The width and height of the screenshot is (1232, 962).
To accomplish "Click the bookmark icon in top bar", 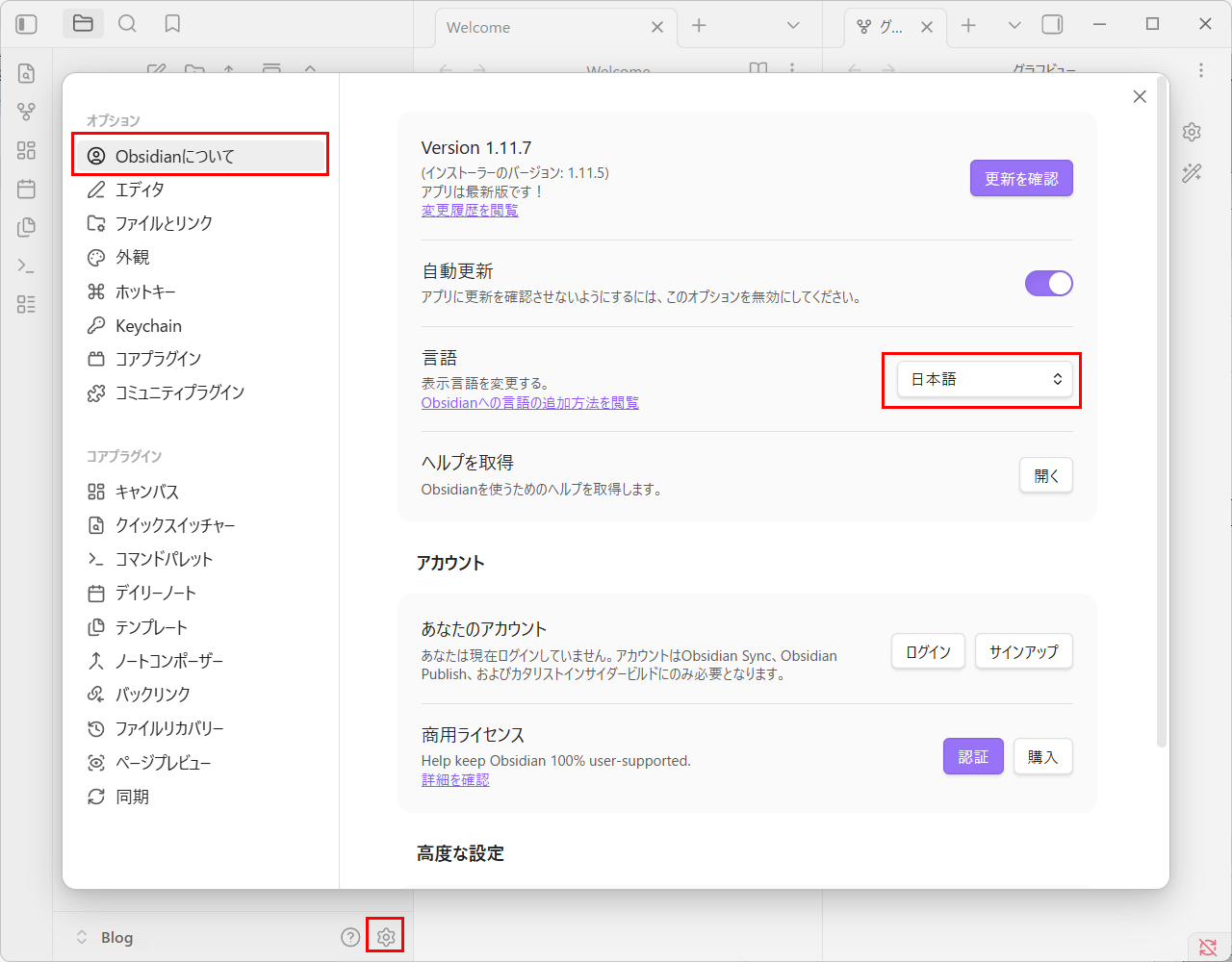I will [172, 24].
